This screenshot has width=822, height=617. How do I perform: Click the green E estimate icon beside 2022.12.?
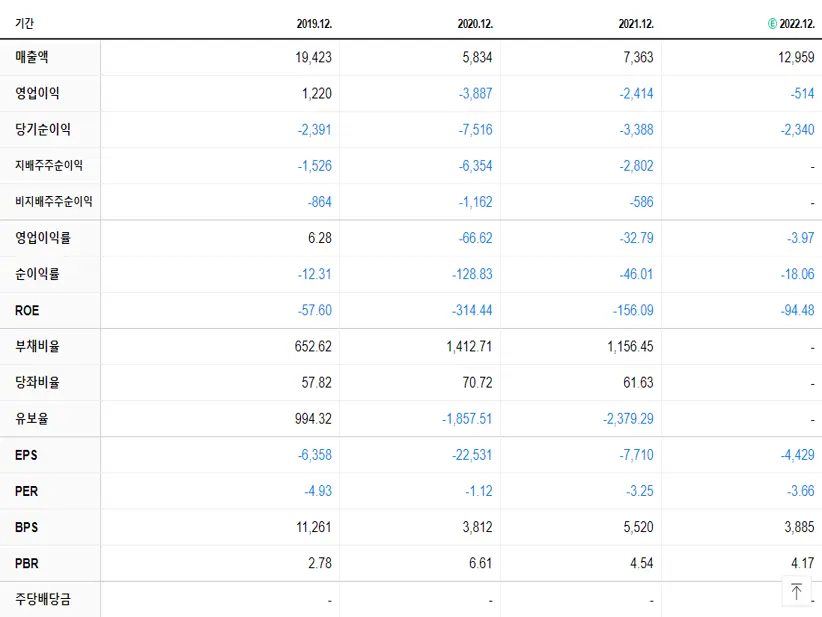point(772,24)
